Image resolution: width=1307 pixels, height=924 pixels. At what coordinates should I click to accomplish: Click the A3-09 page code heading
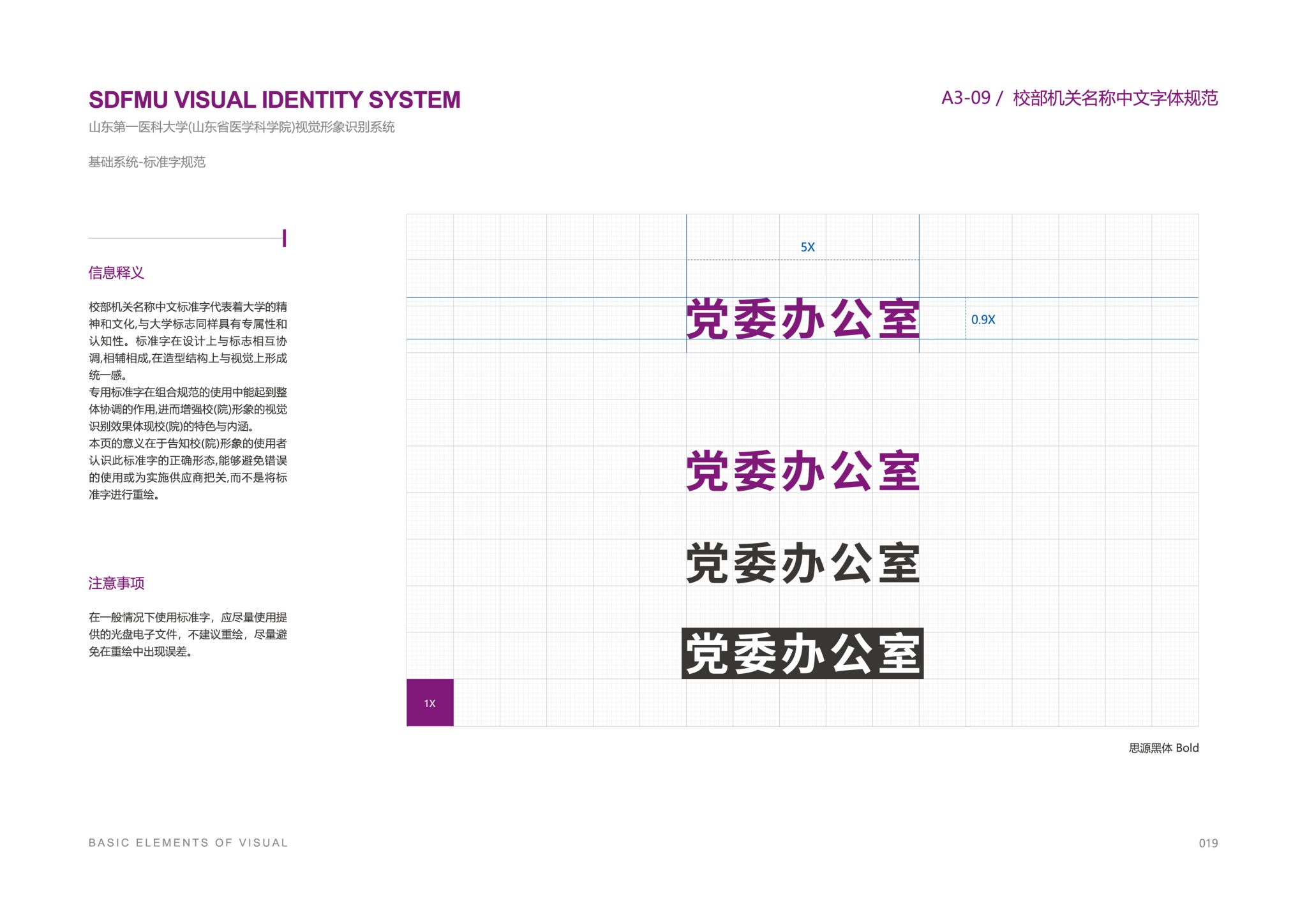pyautogui.click(x=966, y=98)
